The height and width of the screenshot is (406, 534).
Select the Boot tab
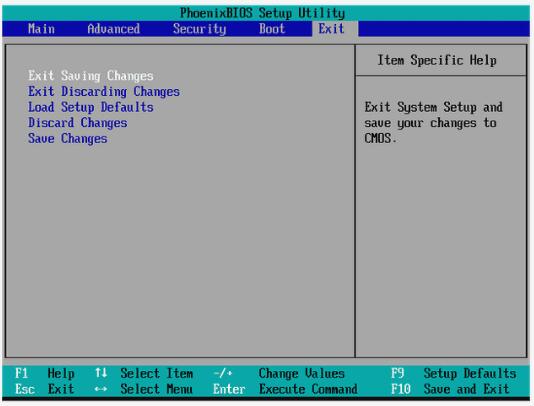(272, 29)
